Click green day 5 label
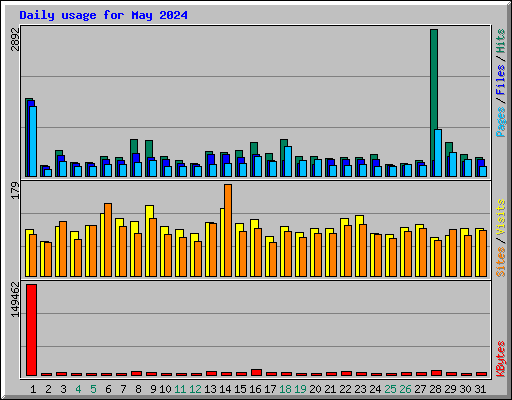The image size is (512, 400). coord(93,389)
